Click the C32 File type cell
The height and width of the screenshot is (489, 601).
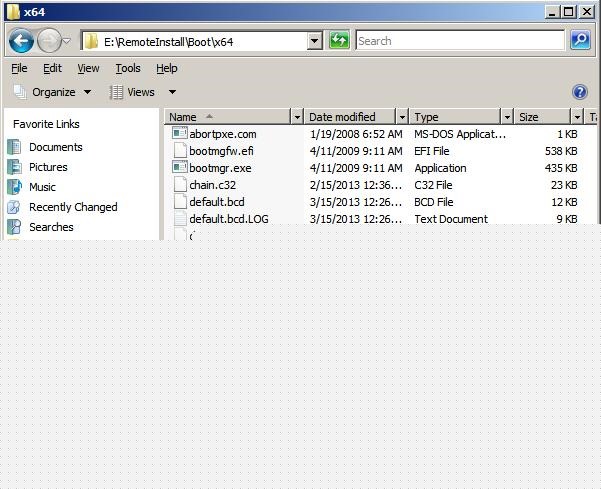click(x=433, y=185)
